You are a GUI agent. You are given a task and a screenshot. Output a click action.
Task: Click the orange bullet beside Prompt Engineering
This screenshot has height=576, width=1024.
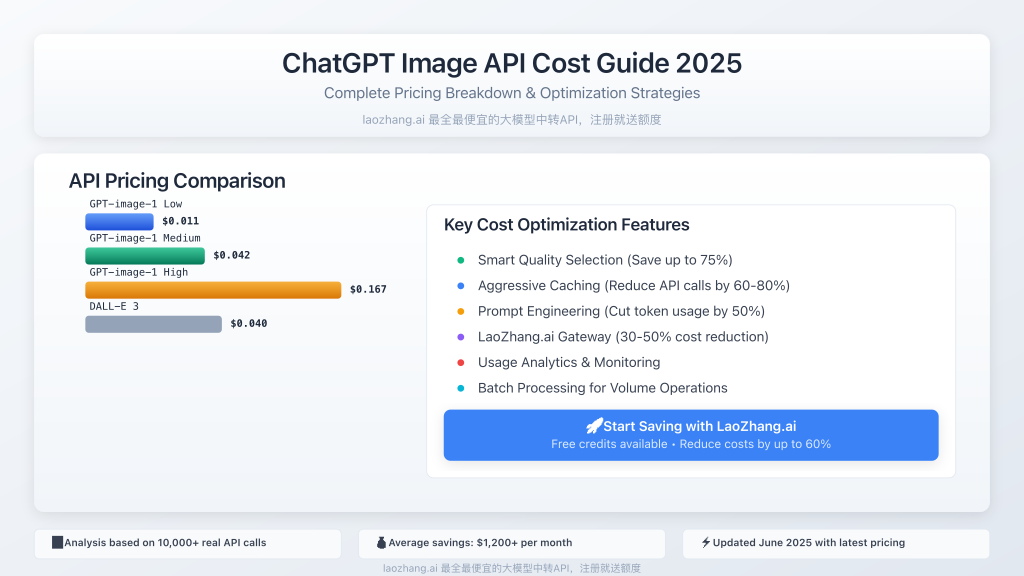point(461,312)
